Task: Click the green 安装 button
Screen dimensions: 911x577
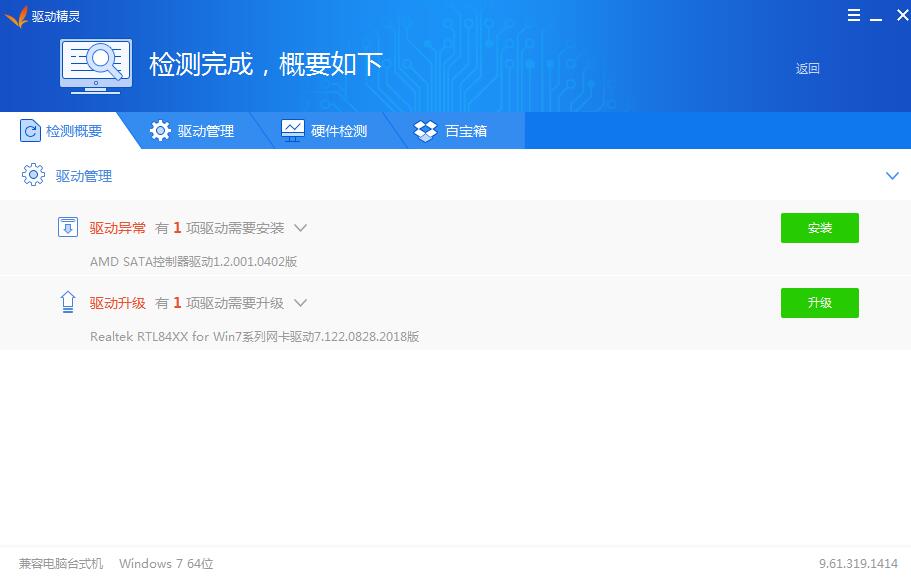Action: [819, 228]
